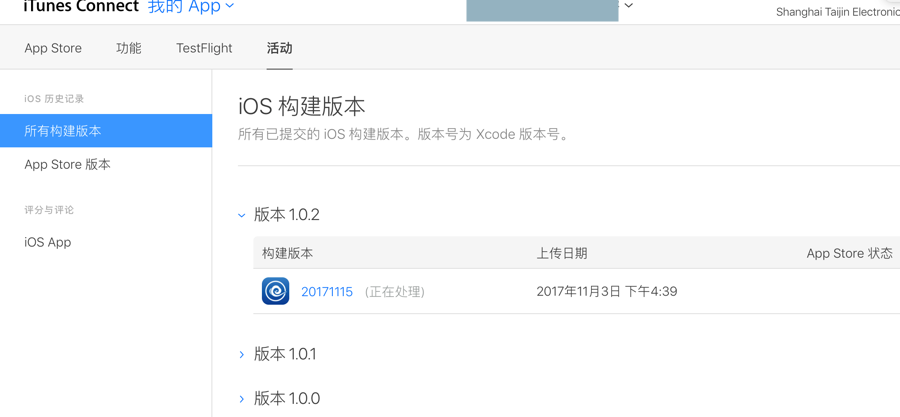Collapse the 版本 1.0.2 section
Image resolution: width=900 pixels, height=417 pixels.
[x=242, y=215]
